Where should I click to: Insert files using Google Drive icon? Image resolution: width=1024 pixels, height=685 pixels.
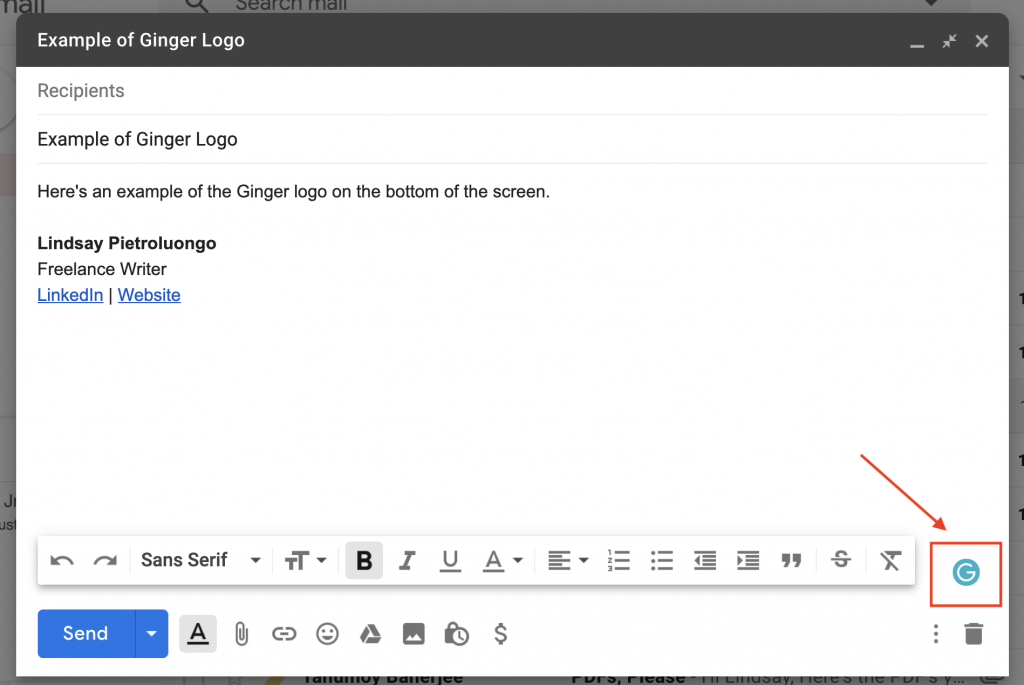[370, 633]
